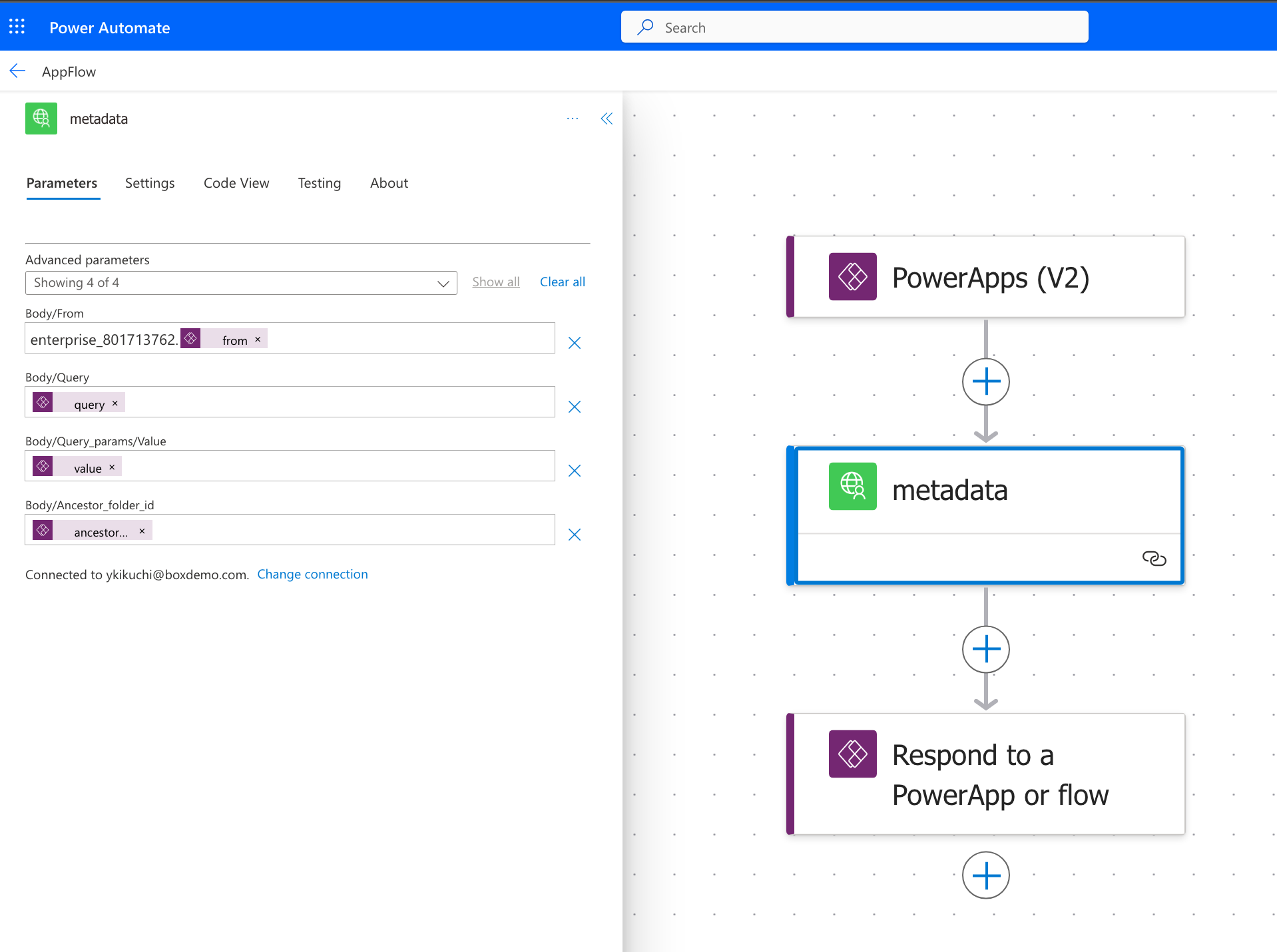Click the back arrow next to AppFlow
This screenshot has width=1277, height=952.
coord(17,71)
